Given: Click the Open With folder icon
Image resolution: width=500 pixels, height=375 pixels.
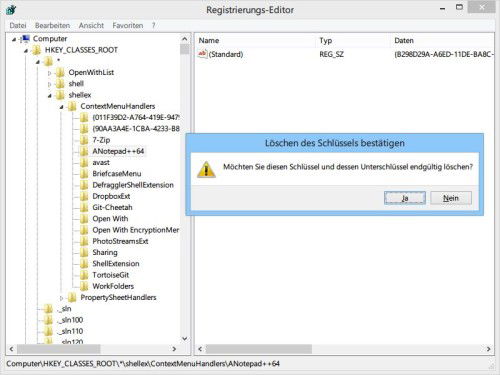Looking at the screenshot, I should pos(84,219).
